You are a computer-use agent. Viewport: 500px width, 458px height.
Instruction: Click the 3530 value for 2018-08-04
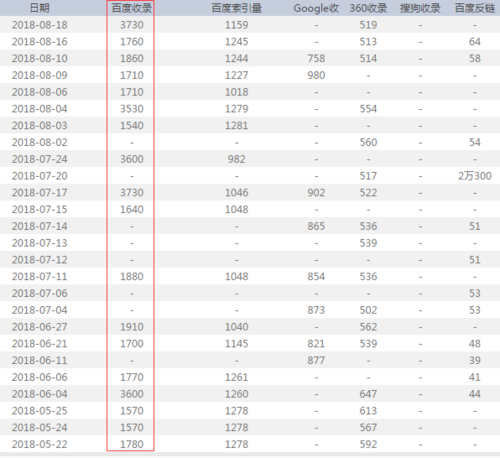coord(132,109)
